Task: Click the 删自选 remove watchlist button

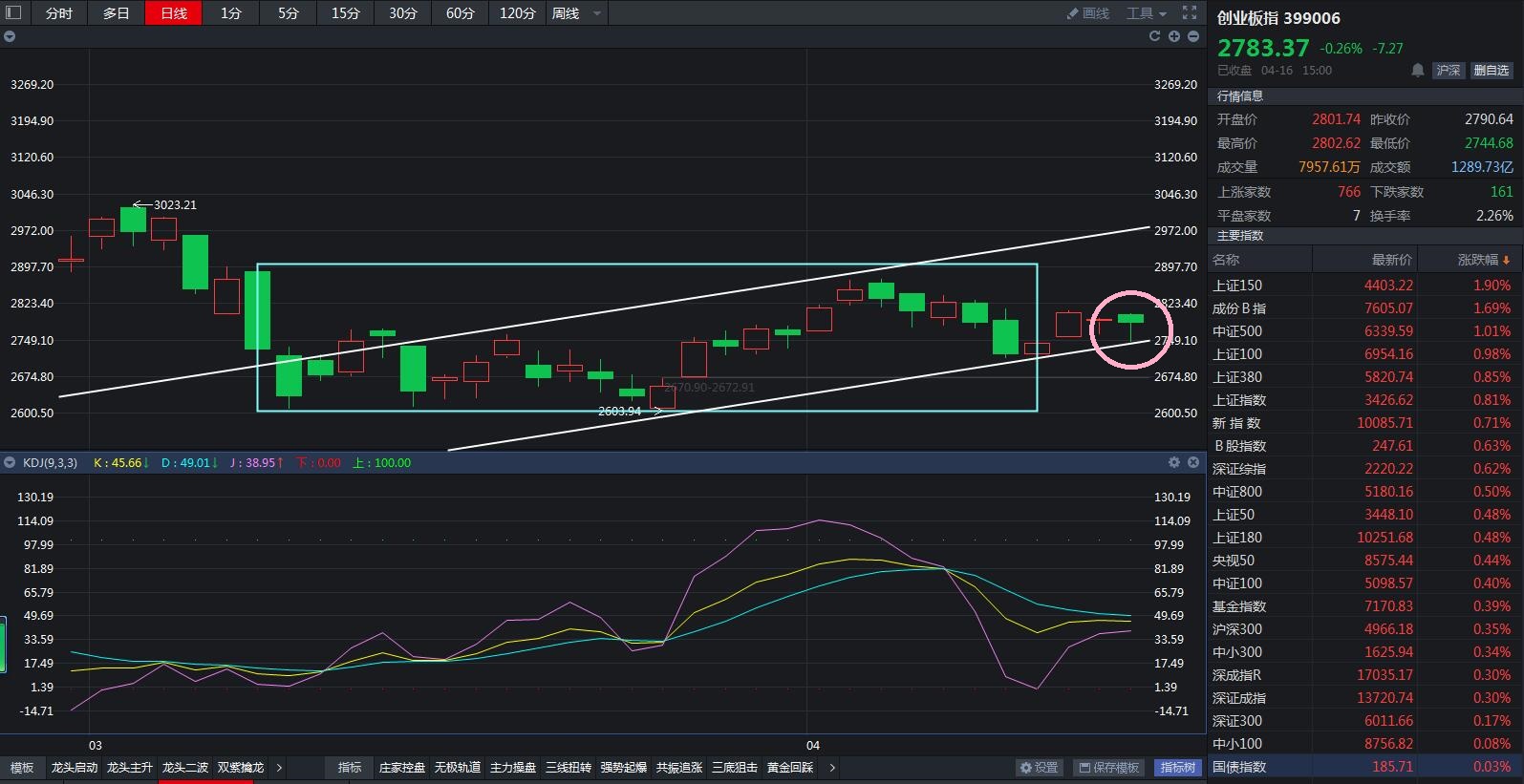Action: (x=1491, y=71)
